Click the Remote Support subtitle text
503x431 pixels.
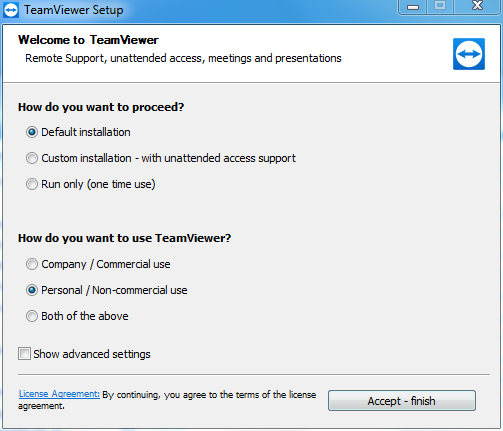pyautogui.click(x=183, y=58)
